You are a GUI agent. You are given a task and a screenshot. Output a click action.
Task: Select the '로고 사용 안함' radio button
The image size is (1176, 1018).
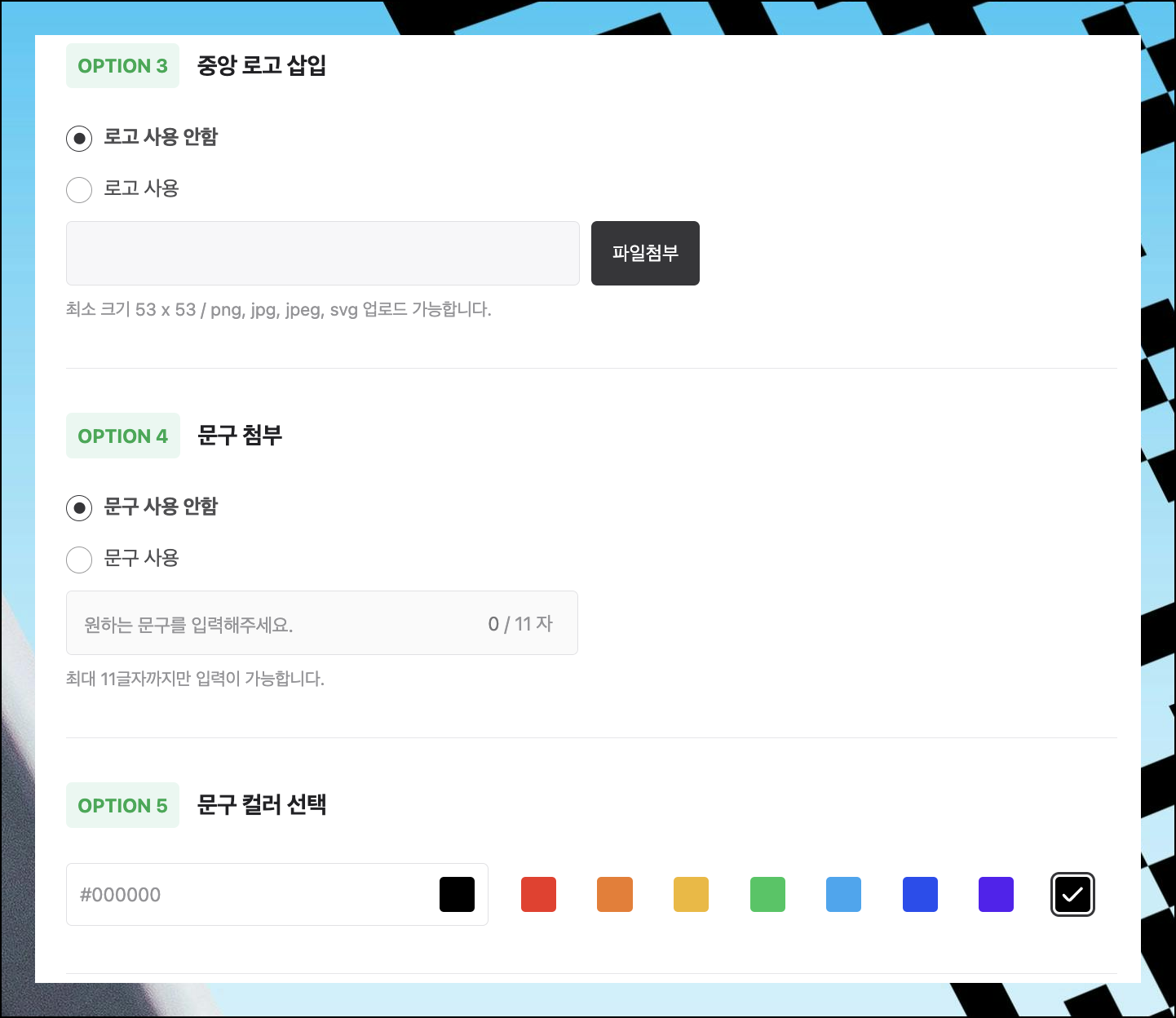(x=79, y=138)
